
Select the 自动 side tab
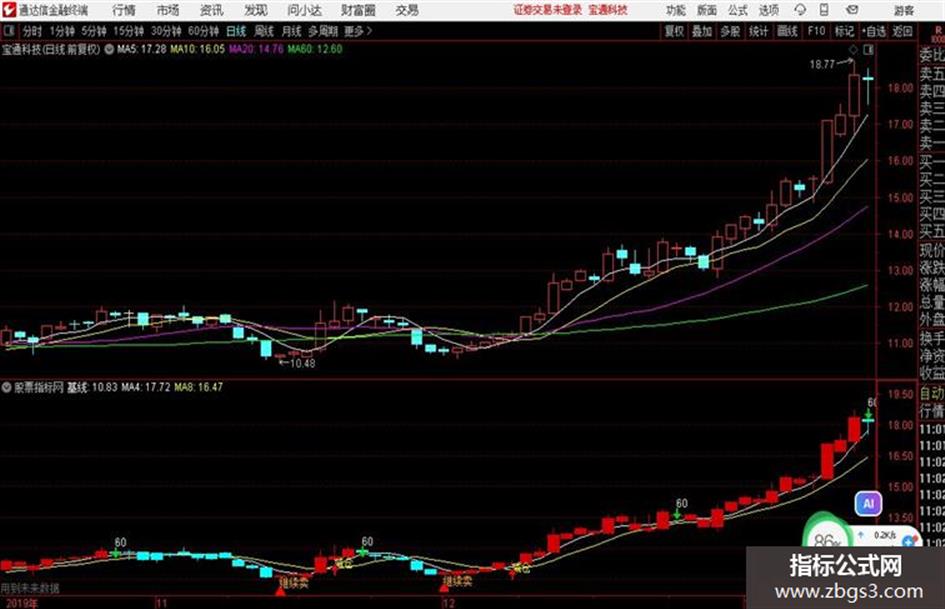[x=932, y=394]
